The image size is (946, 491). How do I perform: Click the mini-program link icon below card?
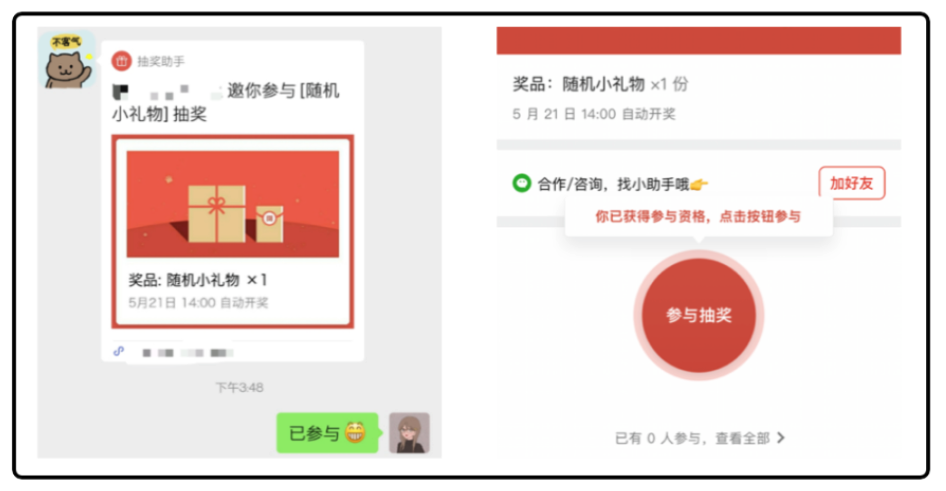[119, 351]
